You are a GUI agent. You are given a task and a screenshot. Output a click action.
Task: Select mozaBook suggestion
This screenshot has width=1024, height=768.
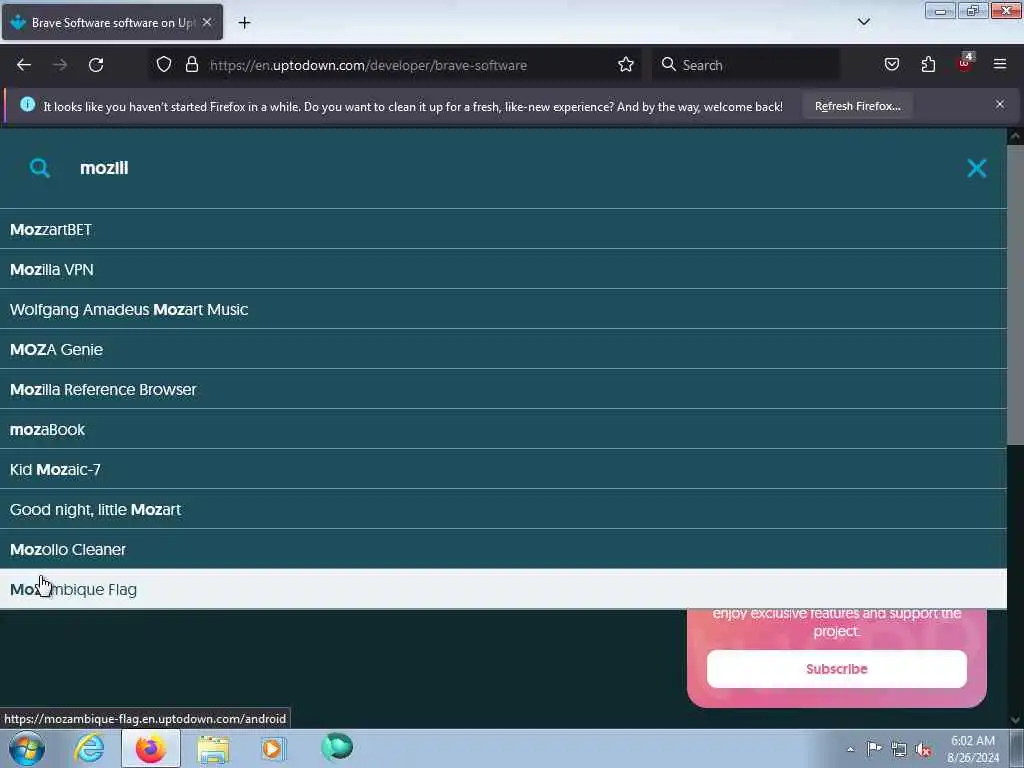click(503, 429)
